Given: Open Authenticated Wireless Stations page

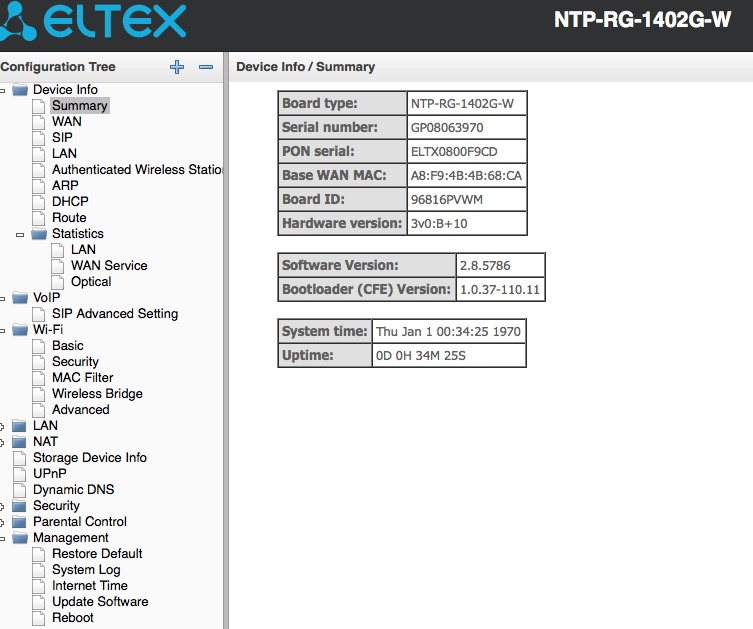Looking at the screenshot, I should [137, 169].
